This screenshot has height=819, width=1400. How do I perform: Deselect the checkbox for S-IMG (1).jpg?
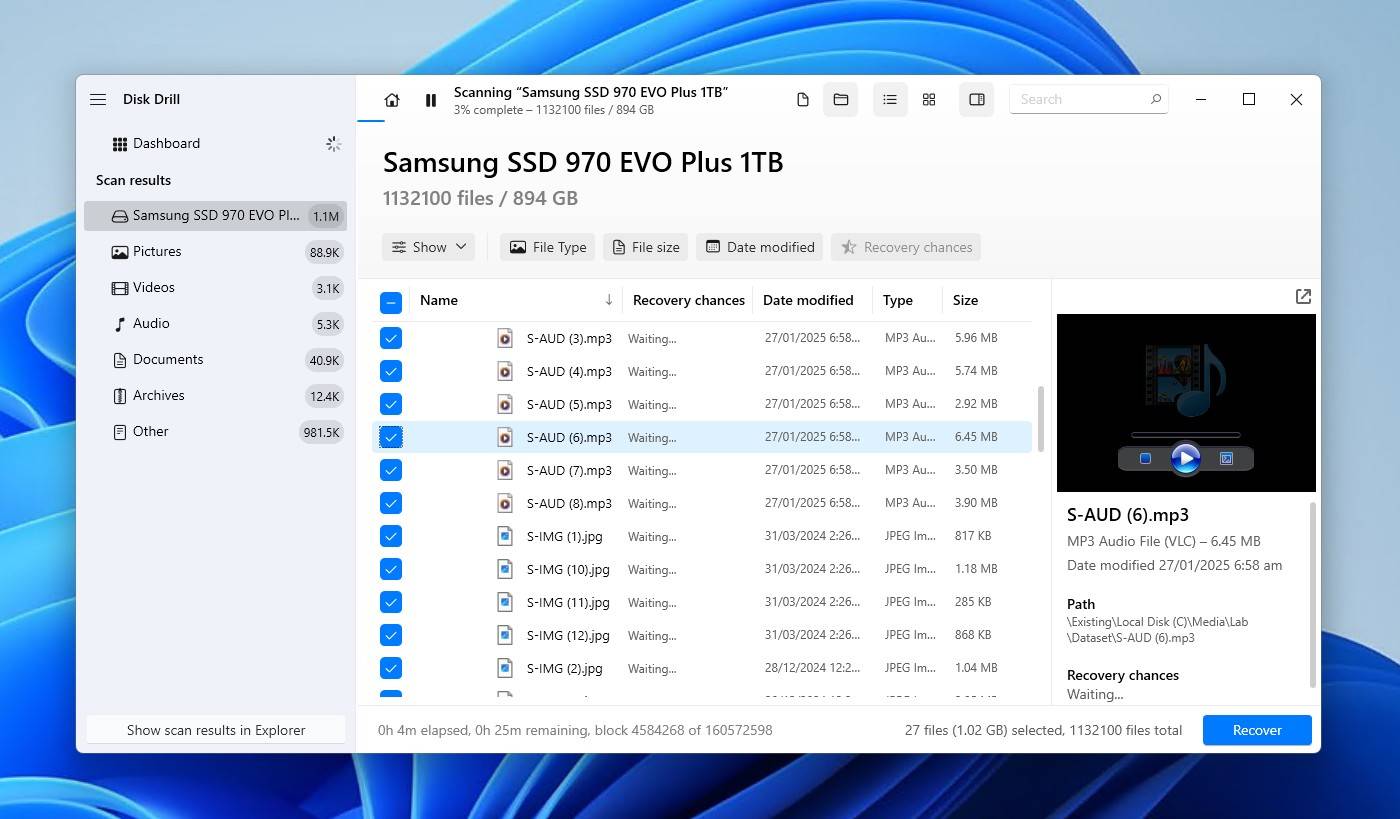pyautogui.click(x=391, y=536)
